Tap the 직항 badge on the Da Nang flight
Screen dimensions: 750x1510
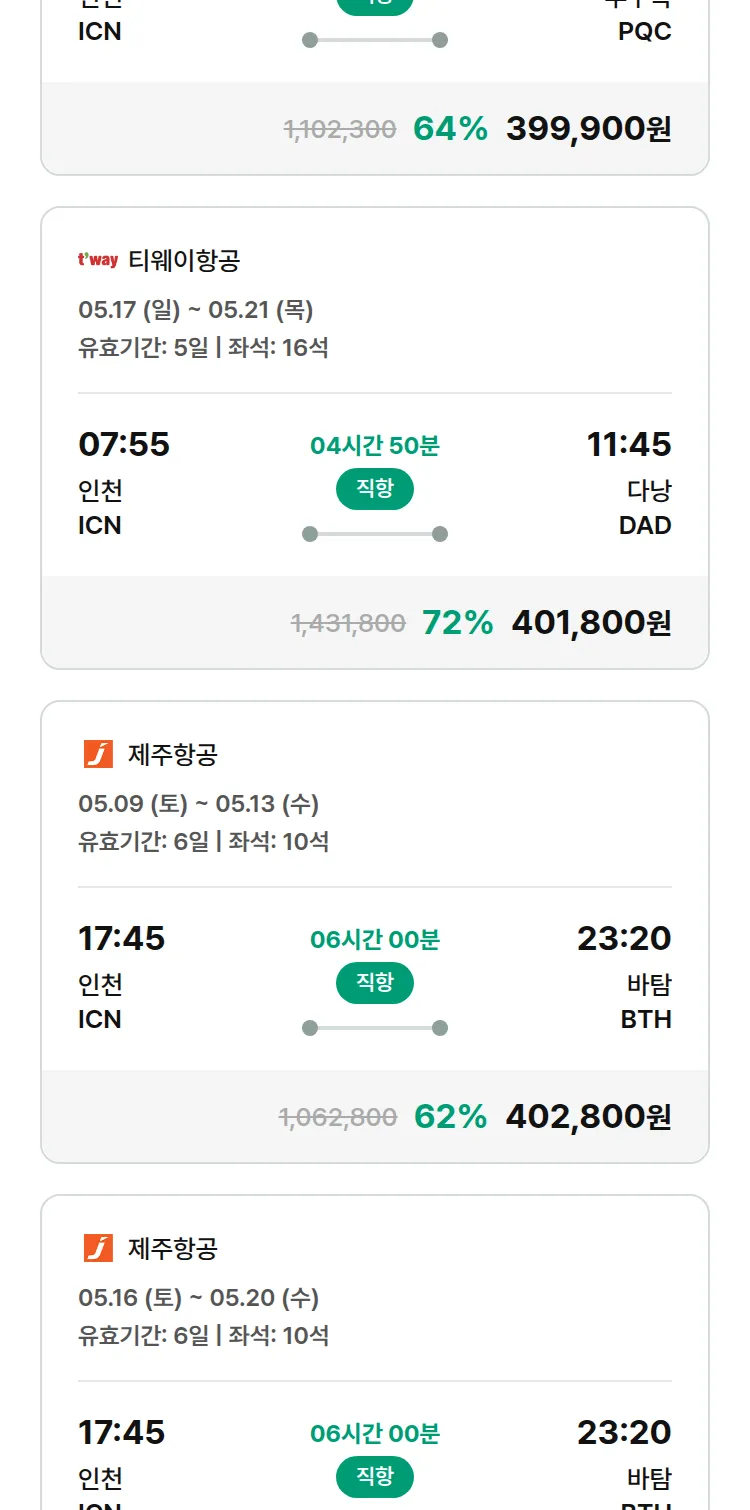click(375, 489)
